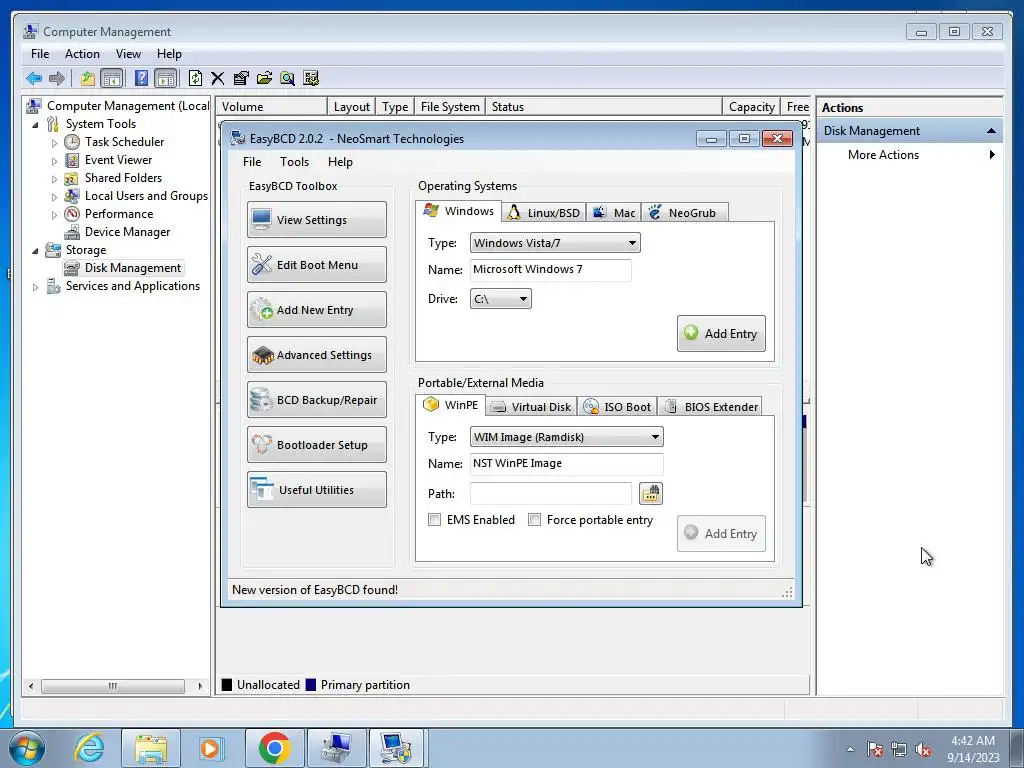Click Microsoft Windows 7 name field
This screenshot has height=768, width=1024.
coord(551,270)
